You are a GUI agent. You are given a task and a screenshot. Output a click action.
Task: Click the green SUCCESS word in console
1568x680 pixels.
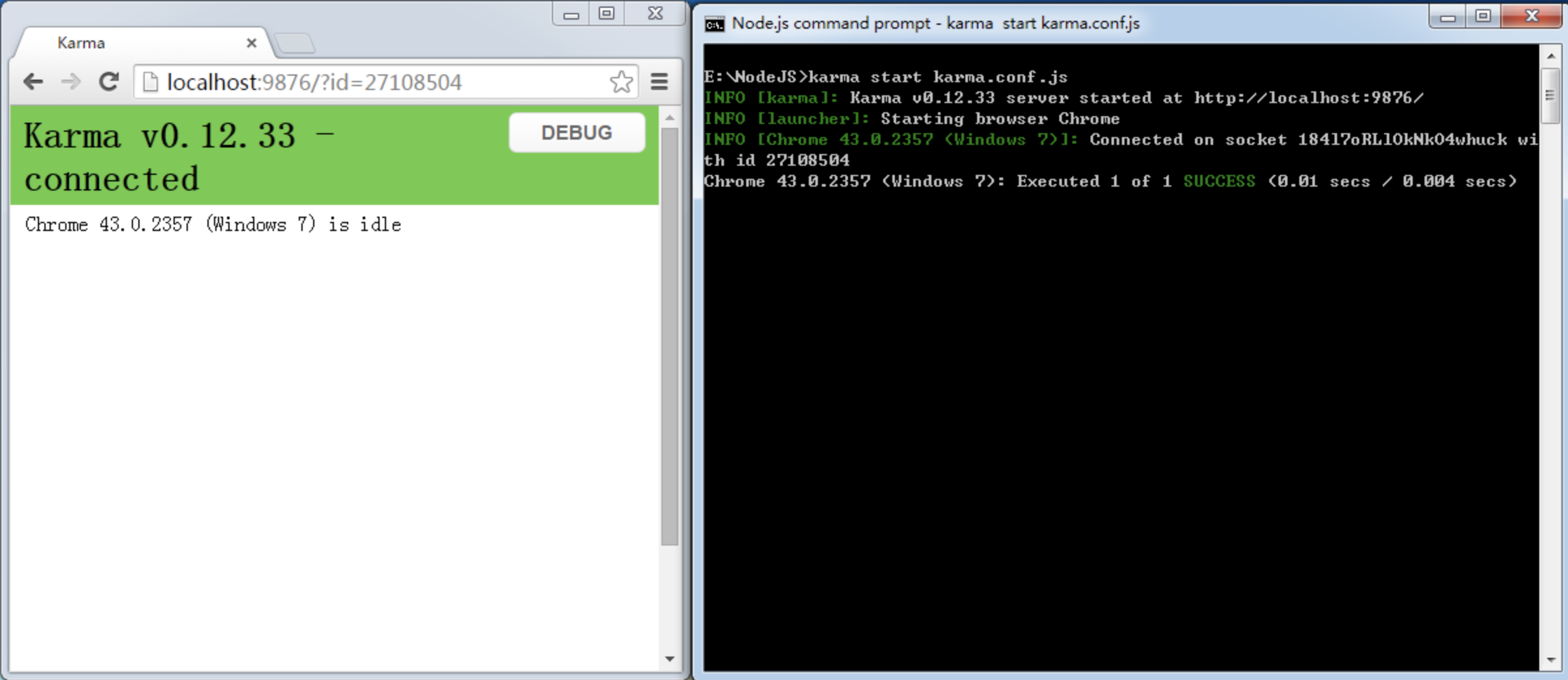coord(1219,181)
